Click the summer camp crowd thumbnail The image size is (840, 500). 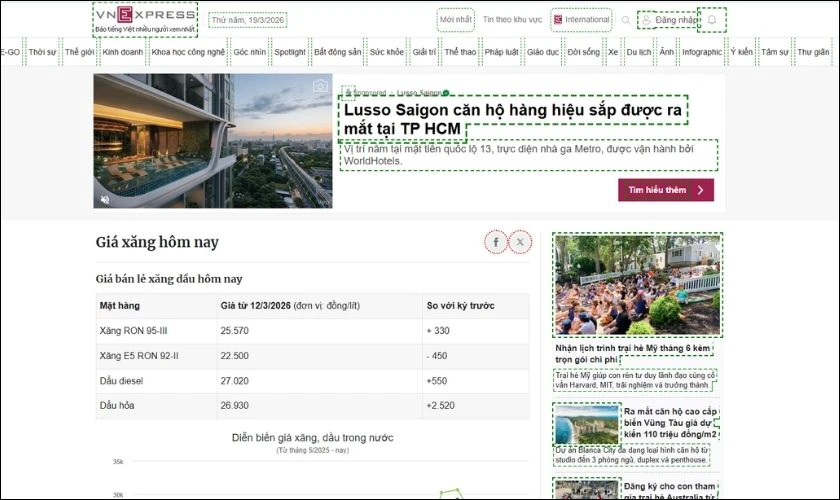click(x=637, y=286)
